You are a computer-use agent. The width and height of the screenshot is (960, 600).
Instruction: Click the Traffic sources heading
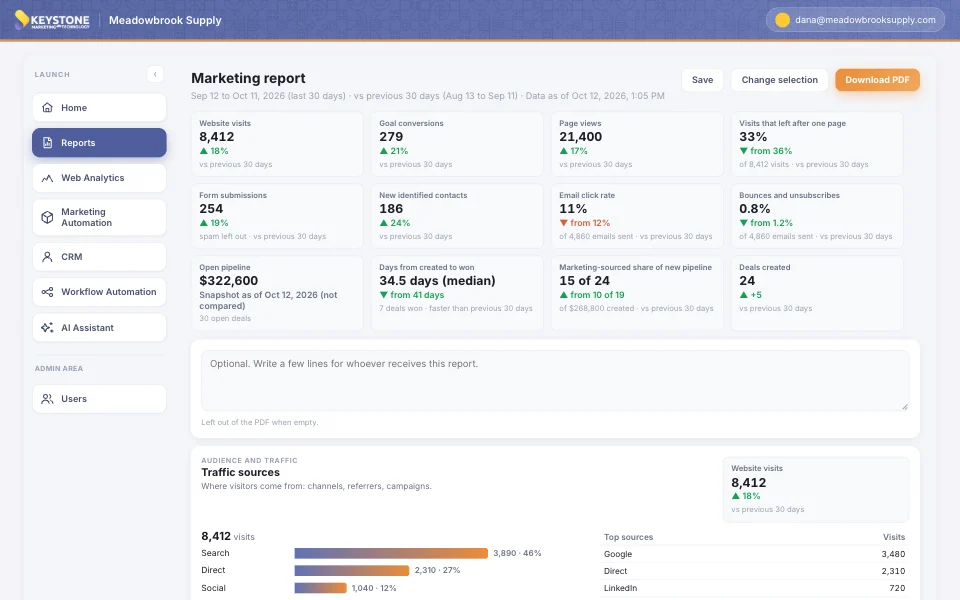240,472
